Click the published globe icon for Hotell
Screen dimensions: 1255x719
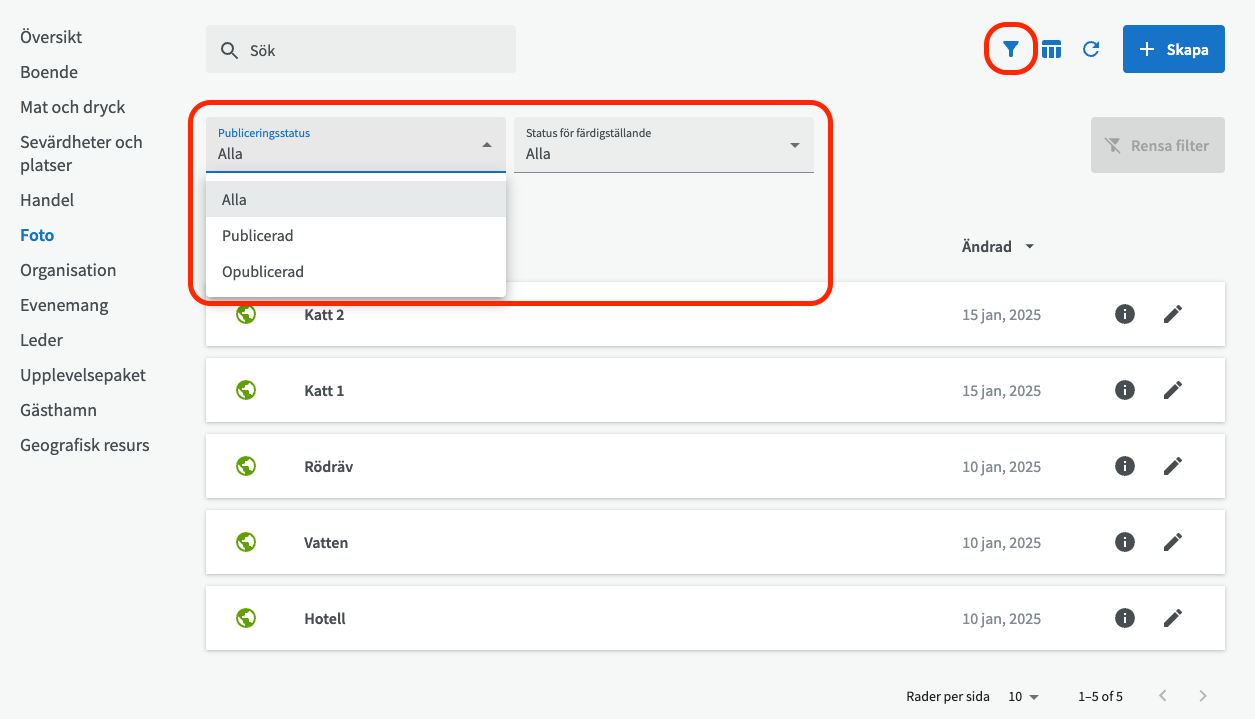246,618
